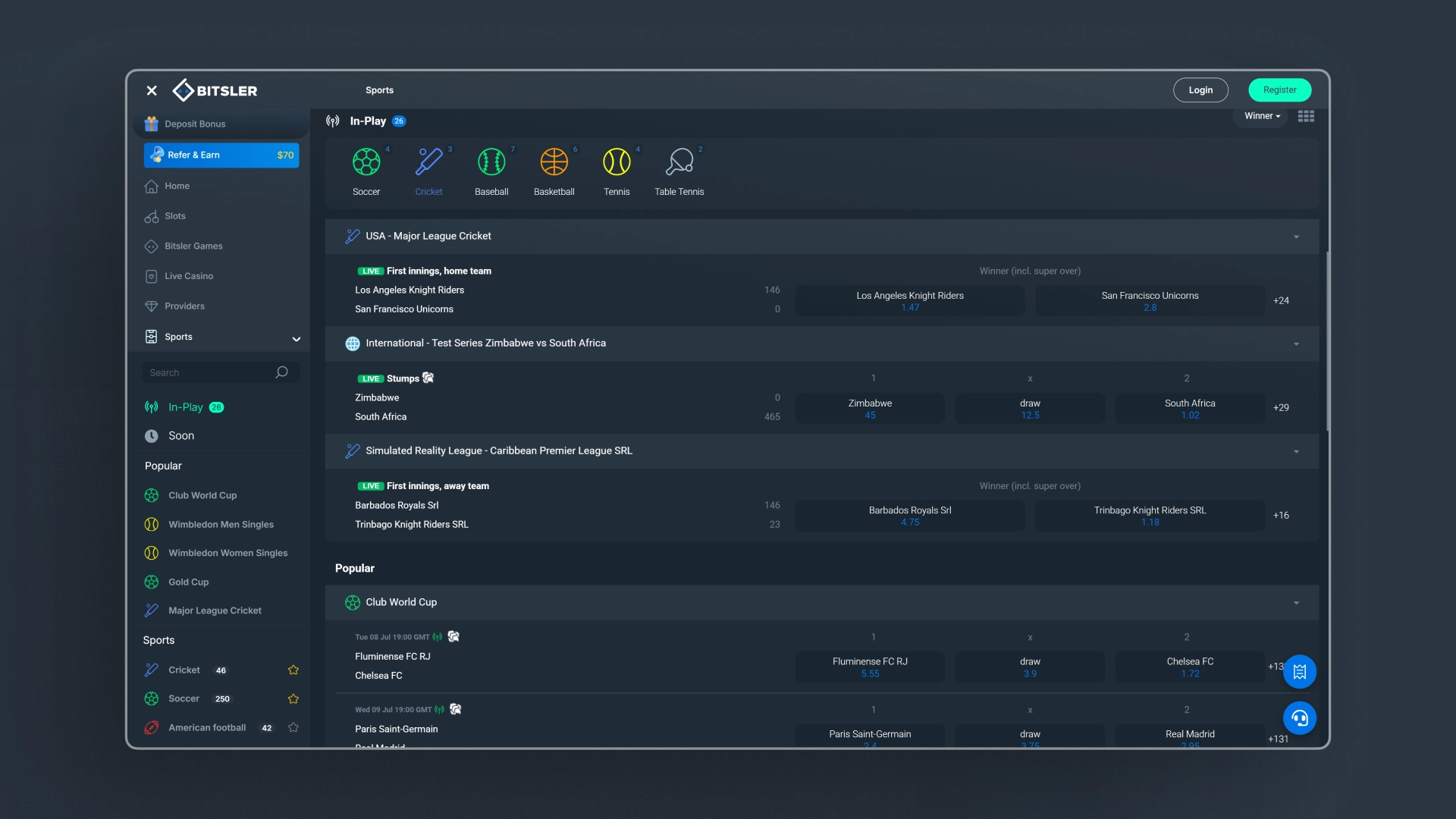Bet on Los Angeles Knight Riders 1.47
The width and height of the screenshot is (1456, 819).
coord(910,301)
